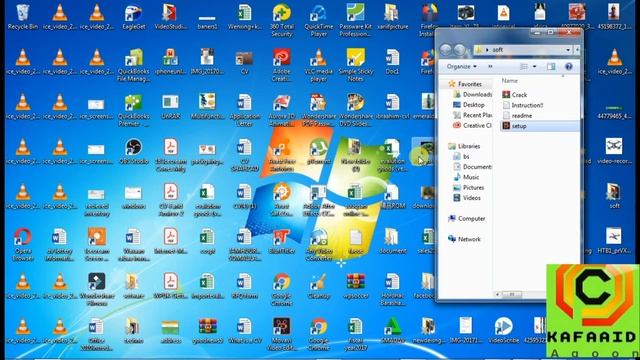The width and height of the screenshot is (640, 360).
Task: Open Computer in the navigation pane
Action: (467, 219)
